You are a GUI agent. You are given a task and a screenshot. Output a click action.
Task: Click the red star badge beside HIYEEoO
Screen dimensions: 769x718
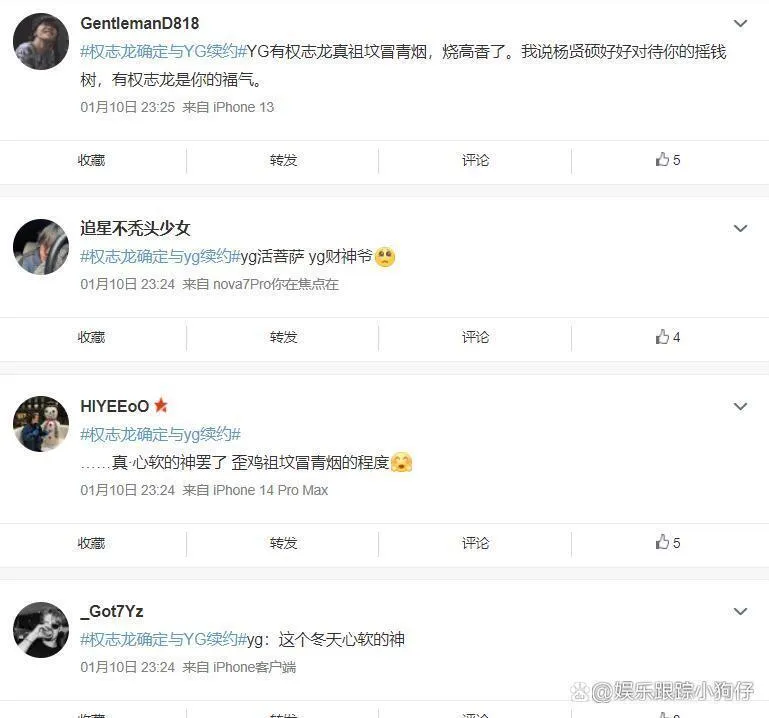161,406
